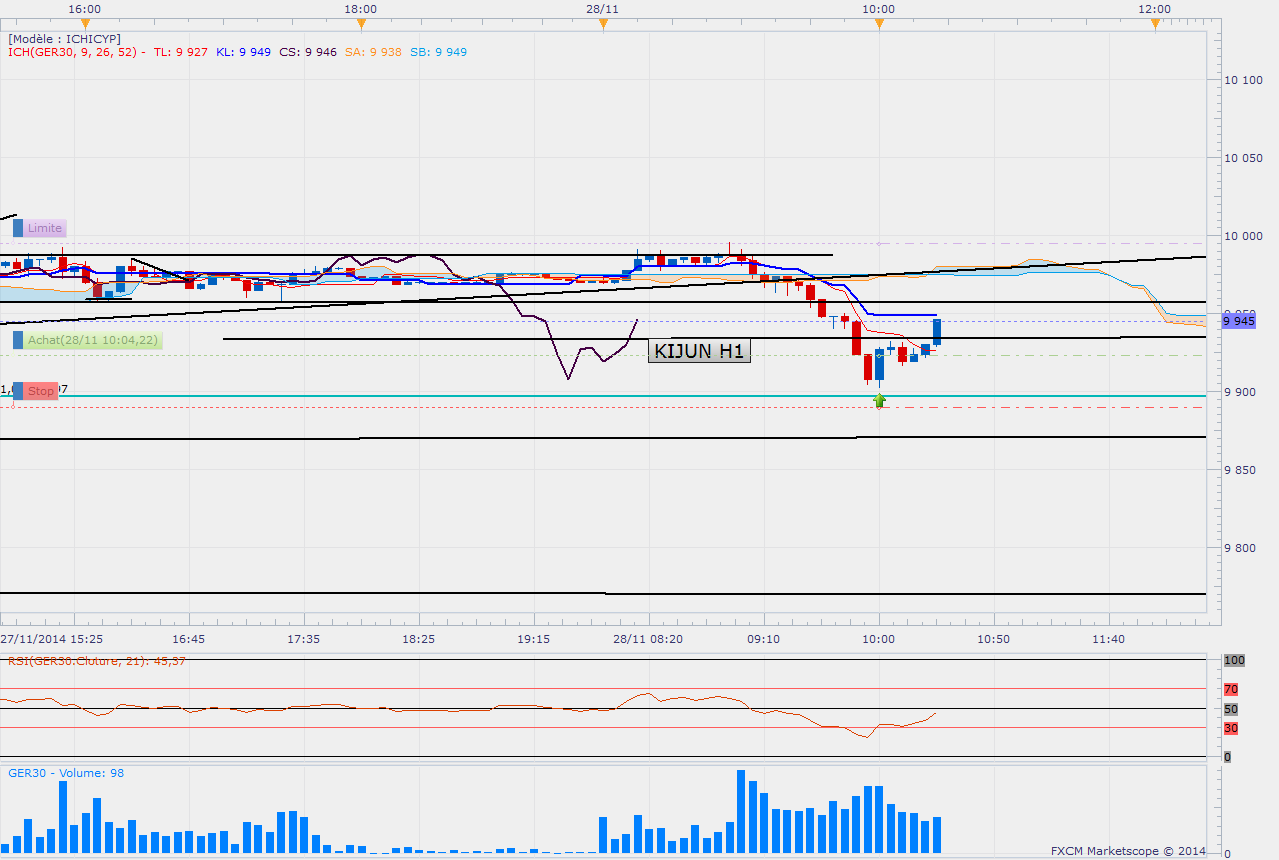The image size is (1279, 860).
Task: Click the red 30 RSI level marker
Action: pos(1231,728)
